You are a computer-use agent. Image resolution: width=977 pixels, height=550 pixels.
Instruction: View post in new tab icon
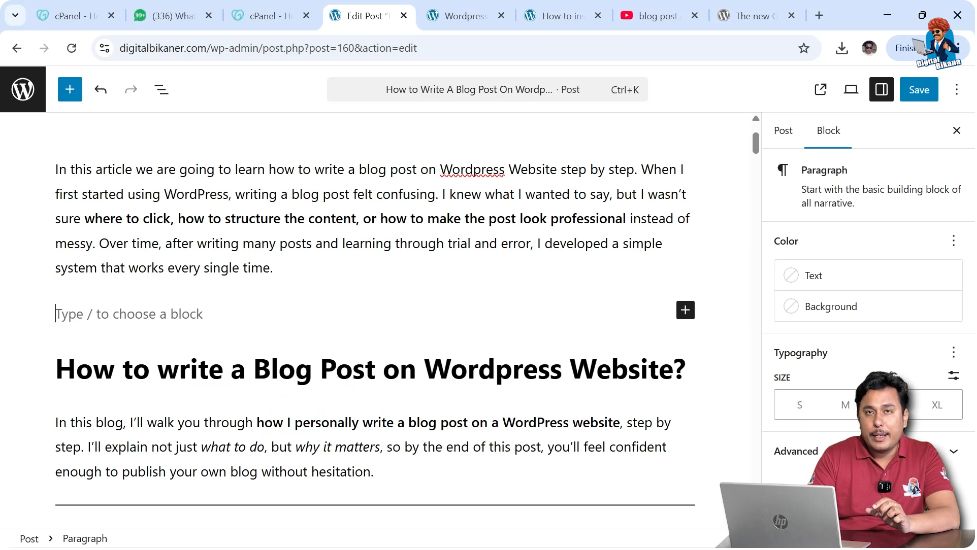[x=821, y=90]
